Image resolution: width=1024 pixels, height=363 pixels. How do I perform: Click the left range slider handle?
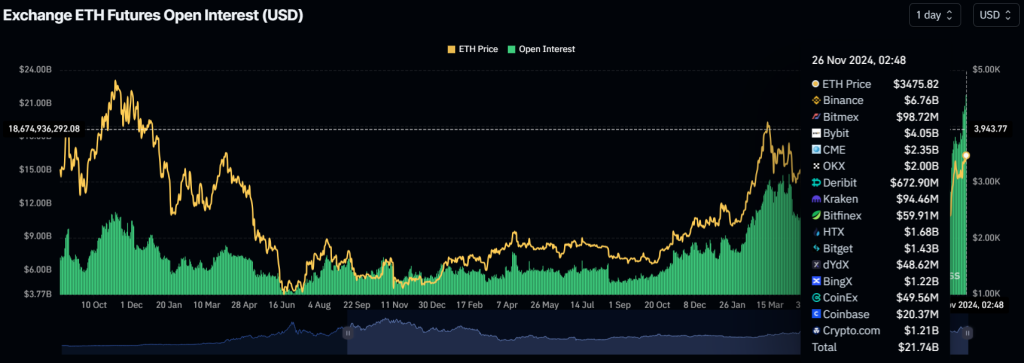347,332
